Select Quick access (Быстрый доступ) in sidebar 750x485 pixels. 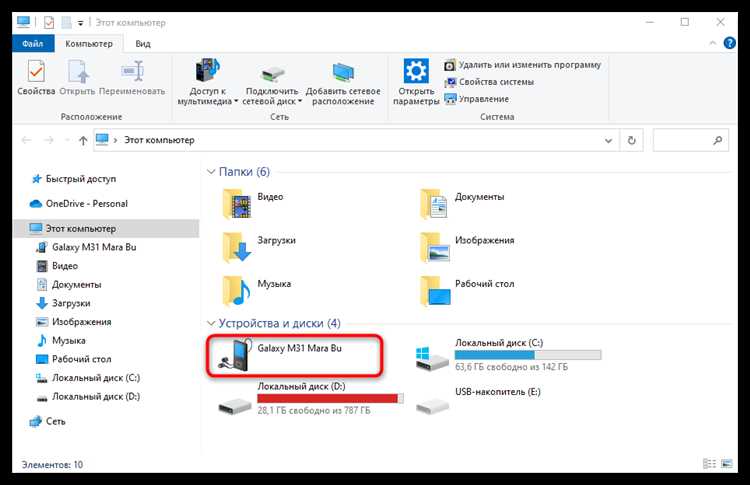(80, 178)
